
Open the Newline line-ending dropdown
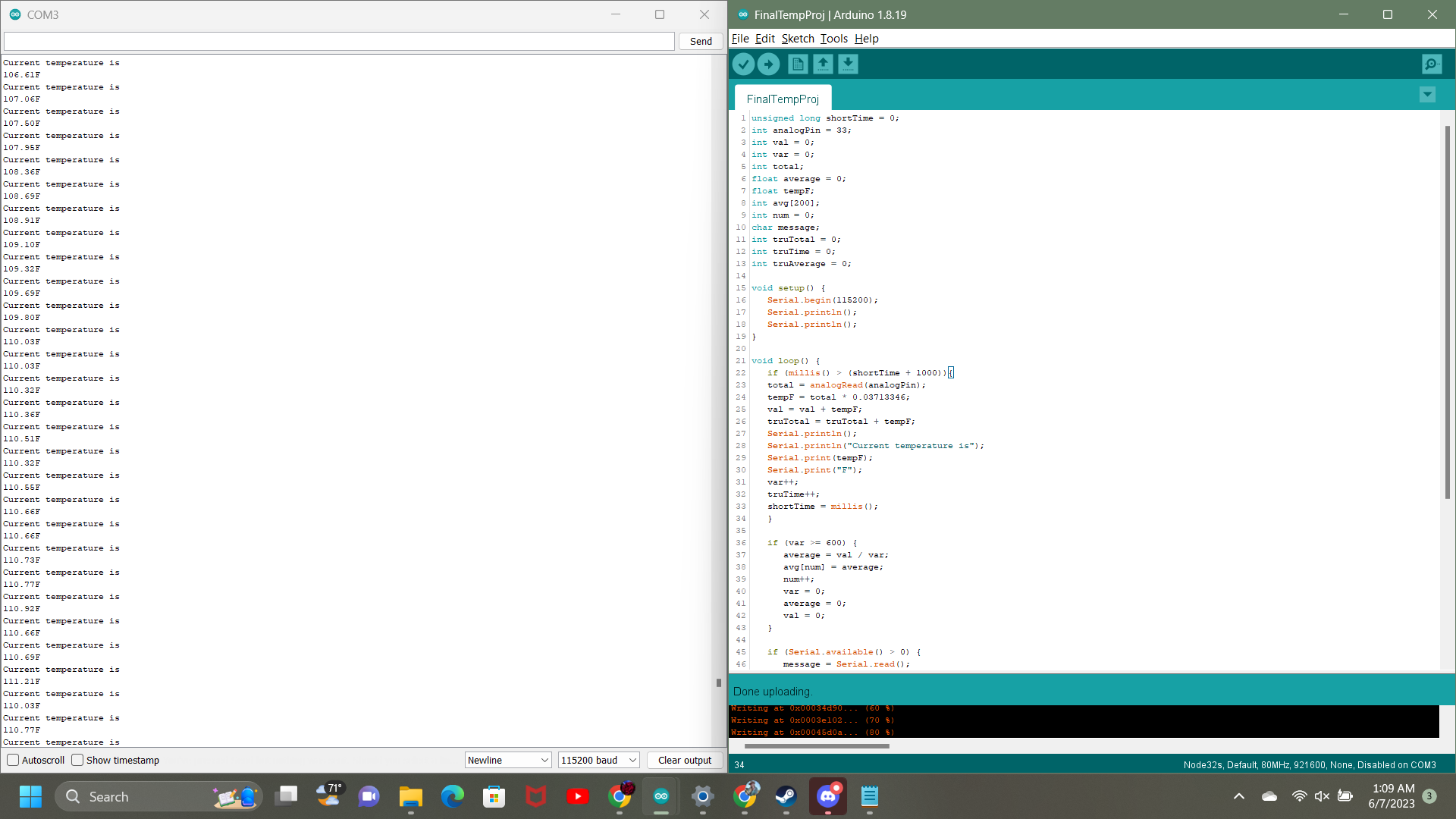(x=507, y=760)
